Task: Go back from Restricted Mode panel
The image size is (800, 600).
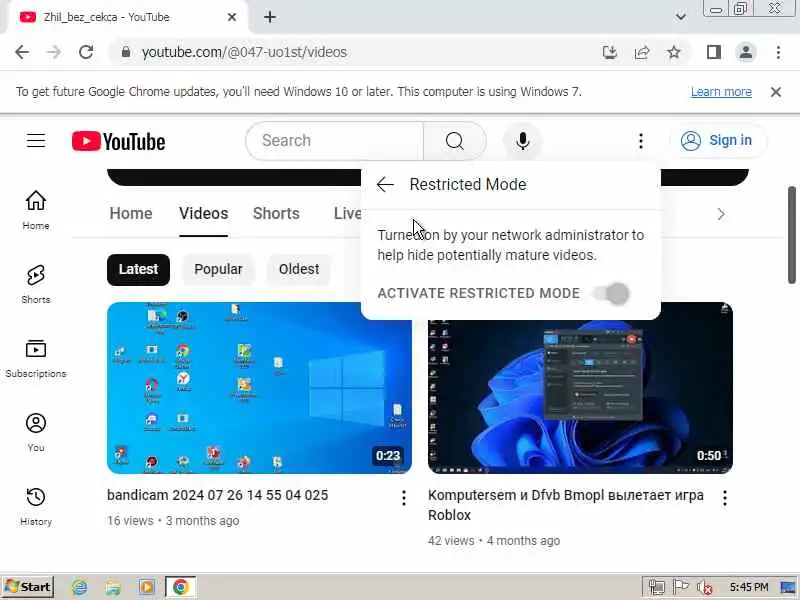Action: pyautogui.click(x=385, y=184)
